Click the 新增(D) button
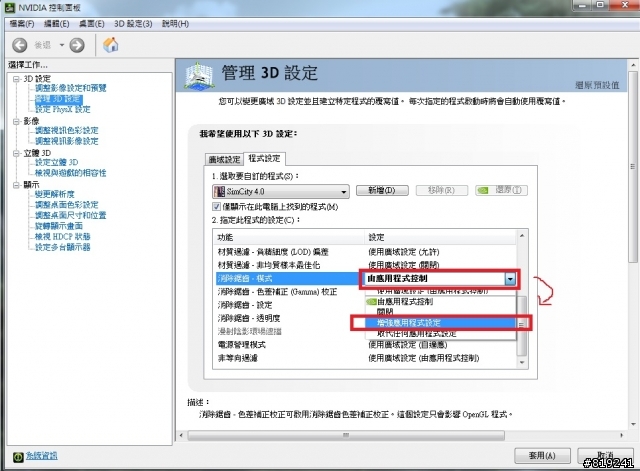The image size is (640, 471). pos(382,190)
